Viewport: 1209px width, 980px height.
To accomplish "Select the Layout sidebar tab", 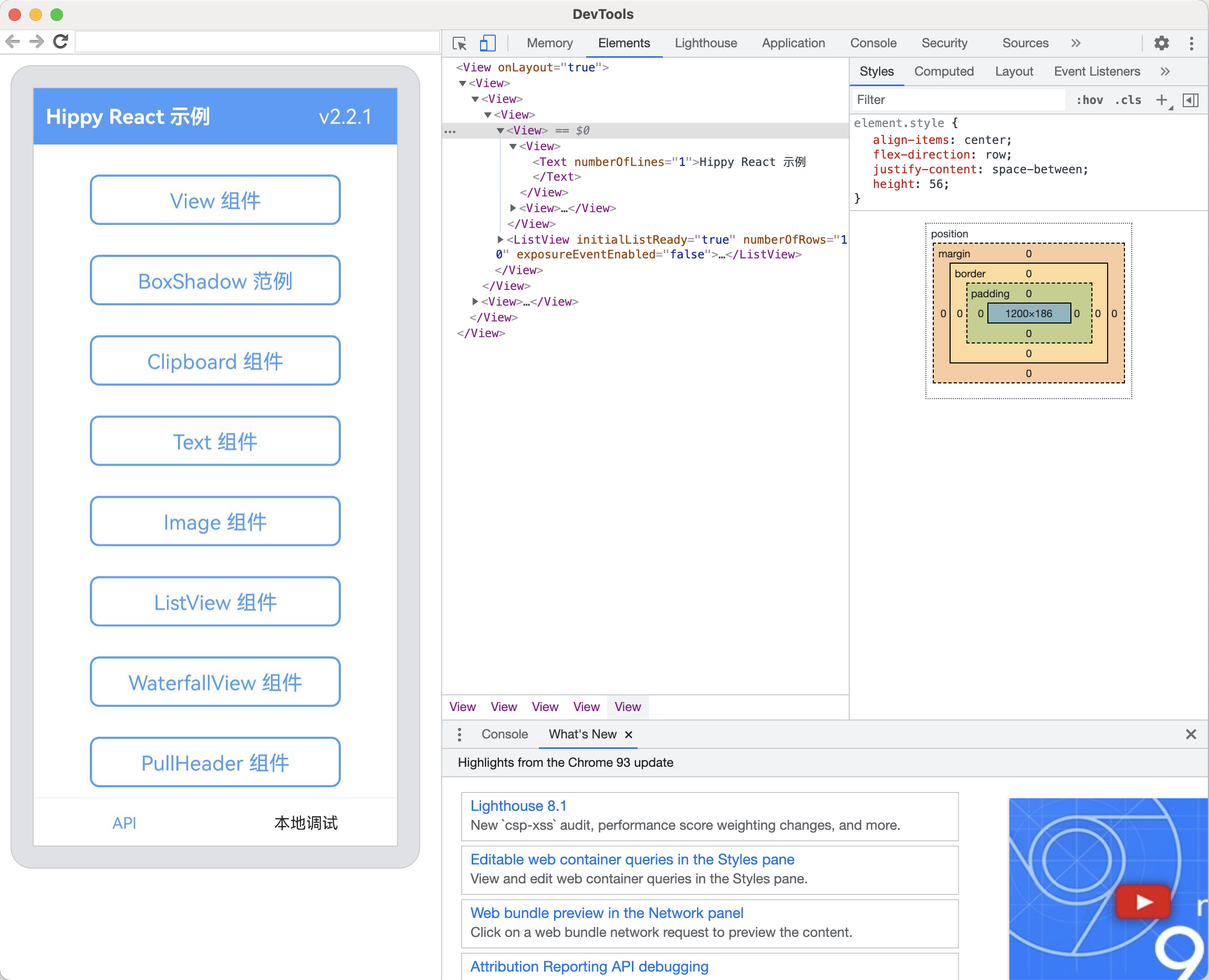I will tap(1014, 72).
